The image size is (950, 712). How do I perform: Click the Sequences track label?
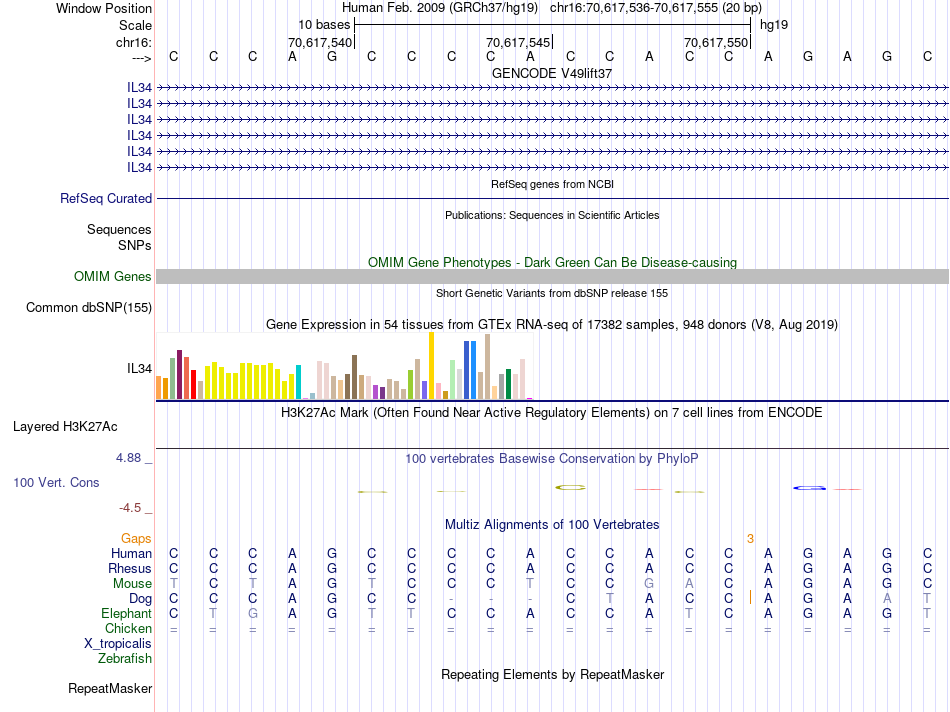click(119, 230)
